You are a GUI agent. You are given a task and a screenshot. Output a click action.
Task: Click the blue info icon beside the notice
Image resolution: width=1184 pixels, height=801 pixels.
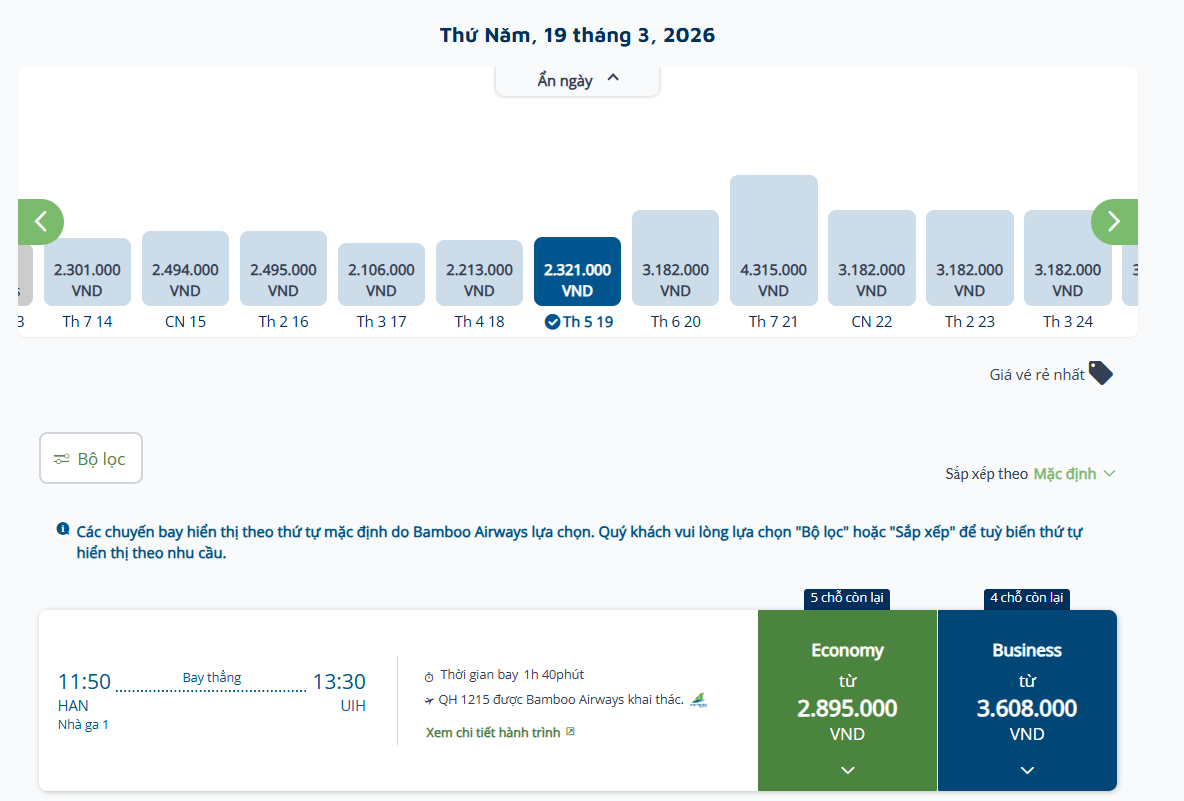coord(63,529)
